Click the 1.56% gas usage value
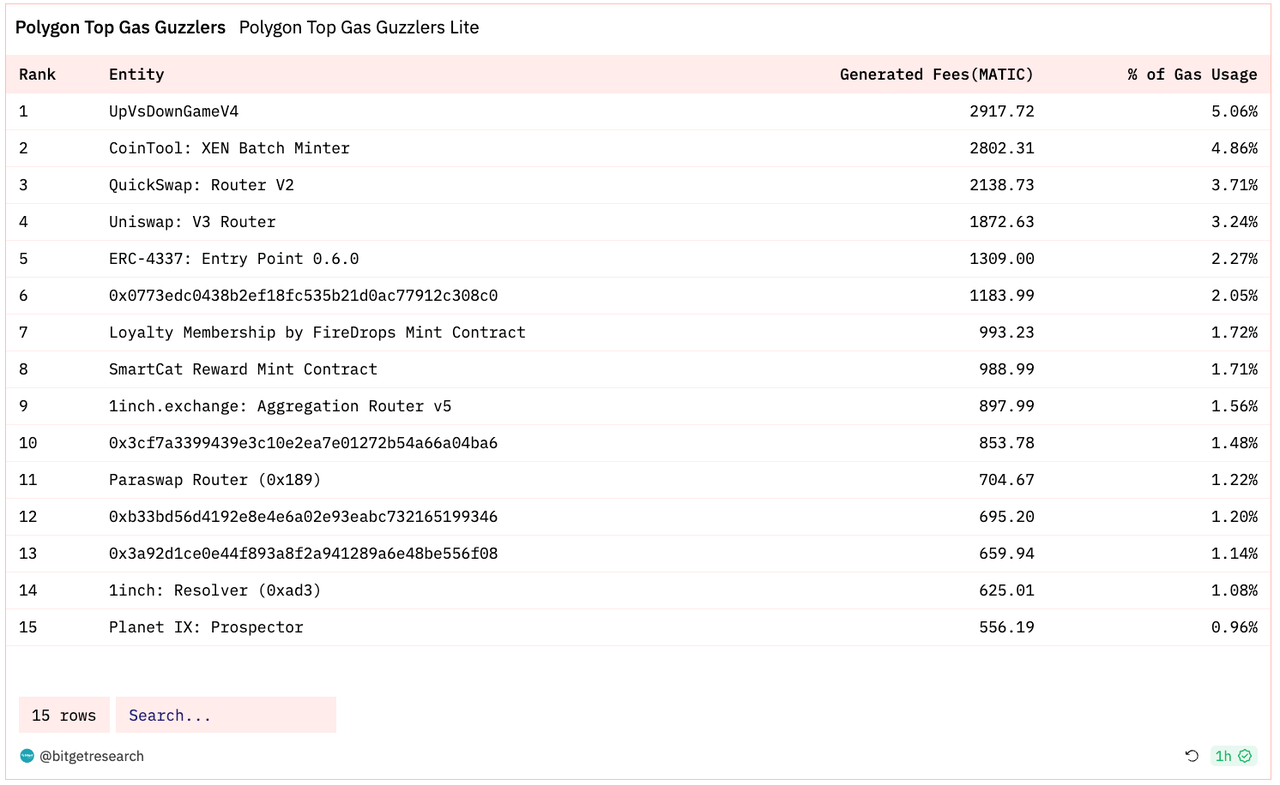 point(1234,406)
